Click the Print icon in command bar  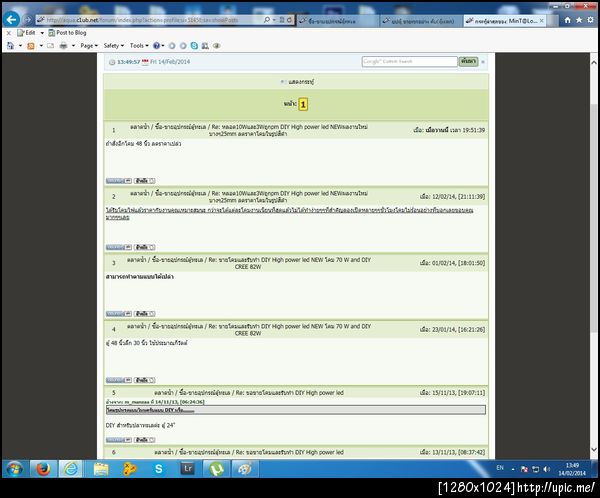64,46
